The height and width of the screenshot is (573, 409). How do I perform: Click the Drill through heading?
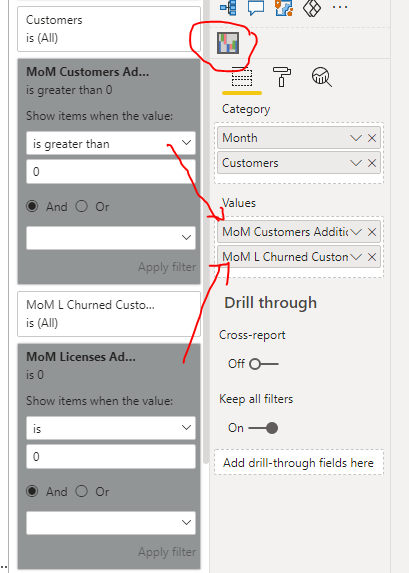click(270, 303)
